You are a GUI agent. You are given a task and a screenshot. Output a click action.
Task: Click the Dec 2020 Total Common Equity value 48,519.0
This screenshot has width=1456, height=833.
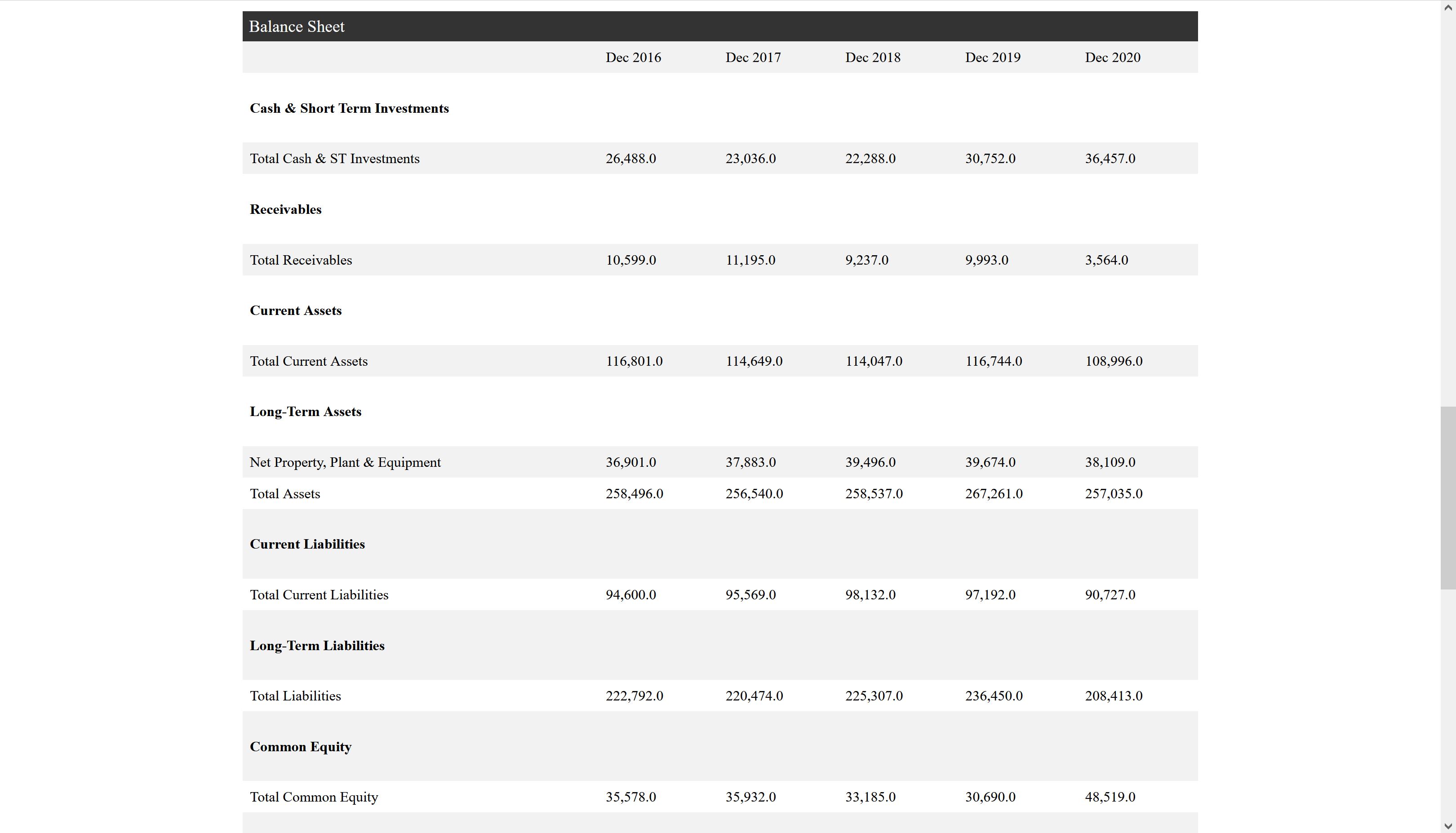point(1110,797)
